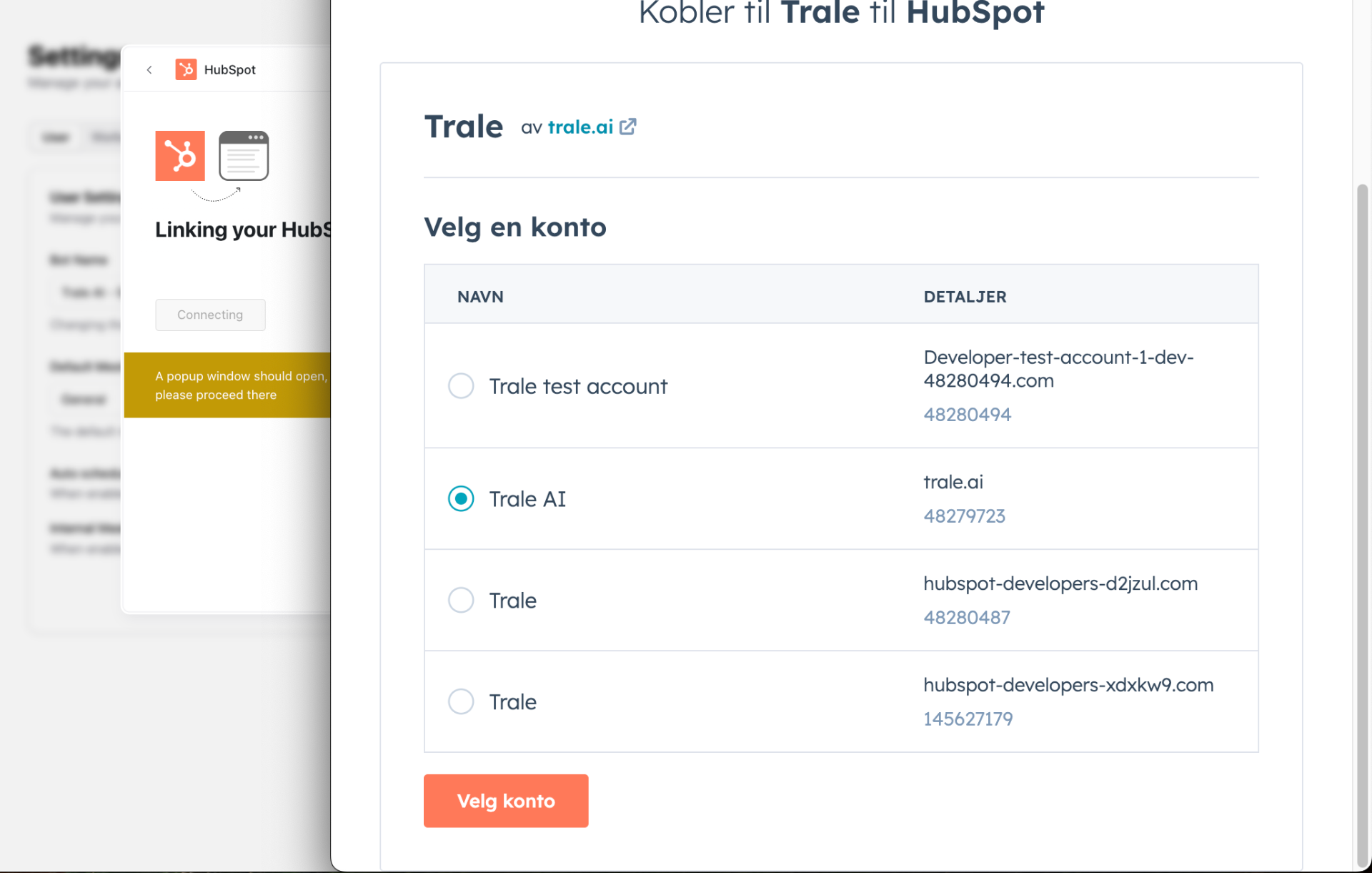The height and width of the screenshot is (873, 1372).
Task: Click account ID 48280494
Action: click(x=967, y=415)
